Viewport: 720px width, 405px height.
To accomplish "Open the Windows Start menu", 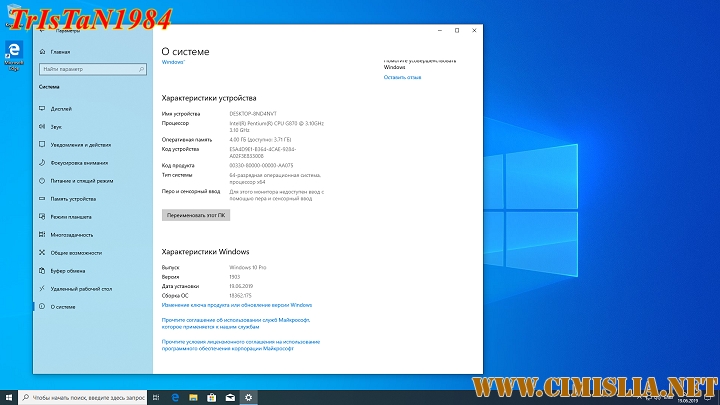I will pos(9,398).
